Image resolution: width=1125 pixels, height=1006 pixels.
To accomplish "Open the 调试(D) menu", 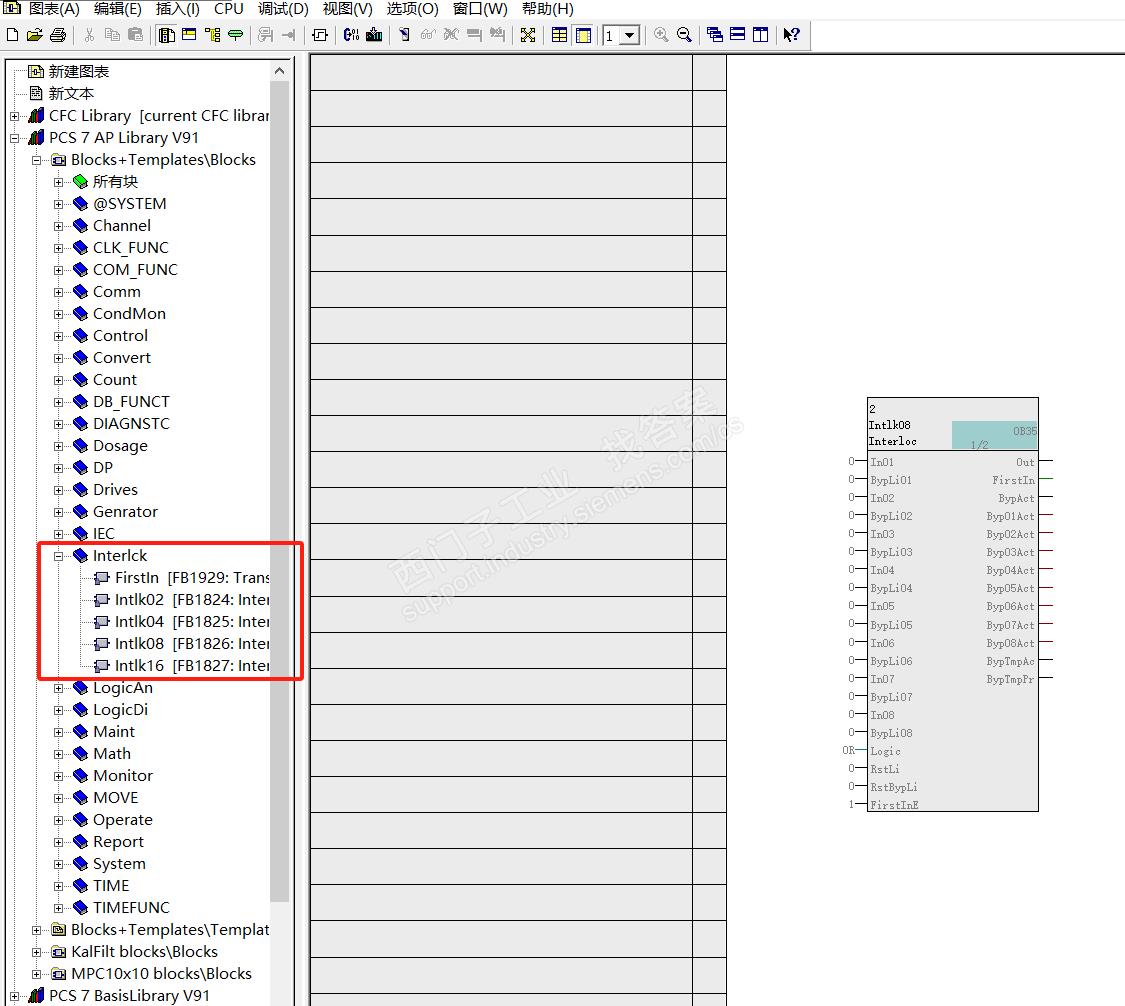I will (x=283, y=9).
